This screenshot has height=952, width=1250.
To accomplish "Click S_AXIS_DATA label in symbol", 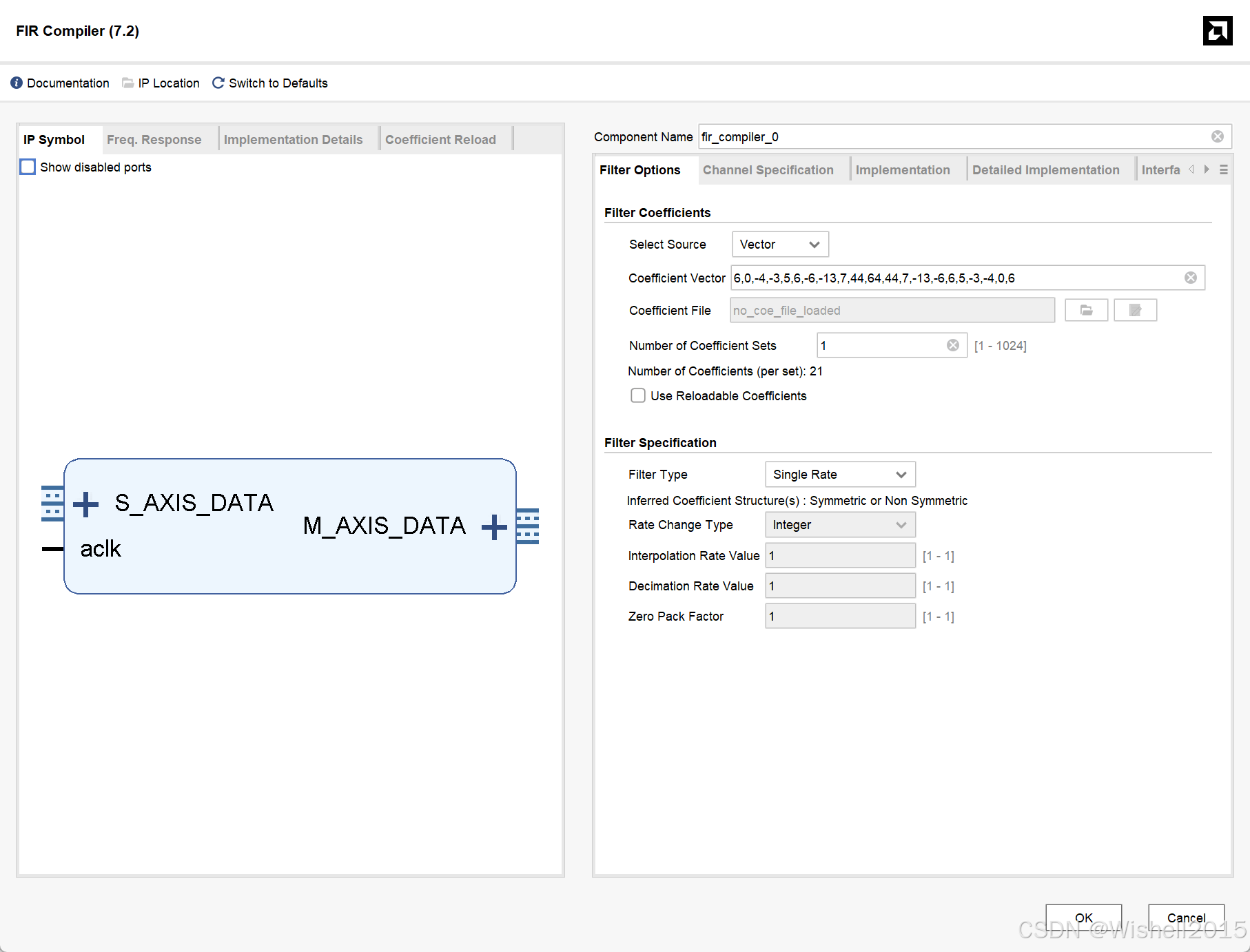I will [194, 503].
